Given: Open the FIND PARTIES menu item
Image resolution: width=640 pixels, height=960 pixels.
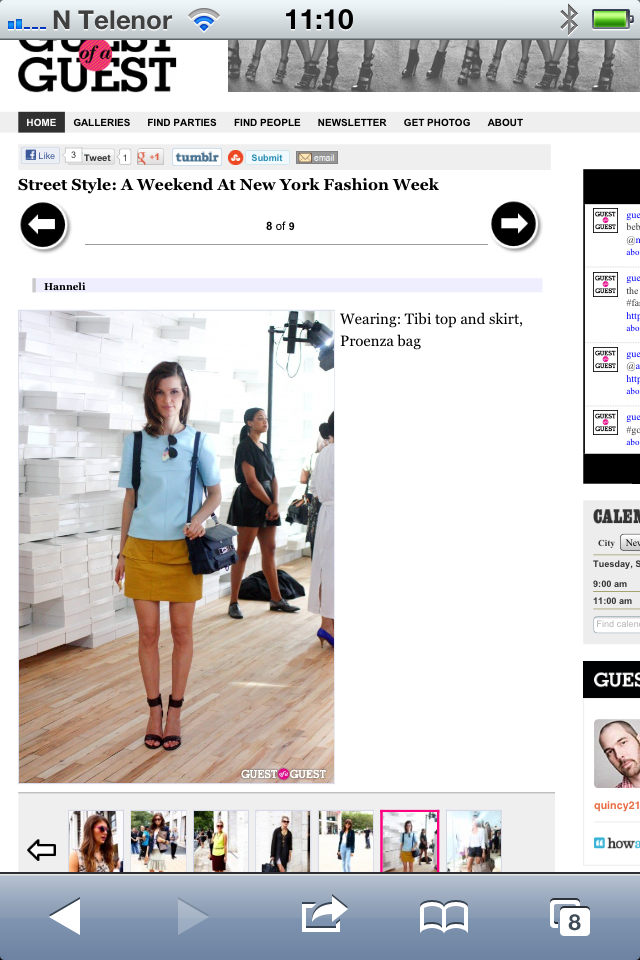Looking at the screenshot, I should pyautogui.click(x=182, y=122).
